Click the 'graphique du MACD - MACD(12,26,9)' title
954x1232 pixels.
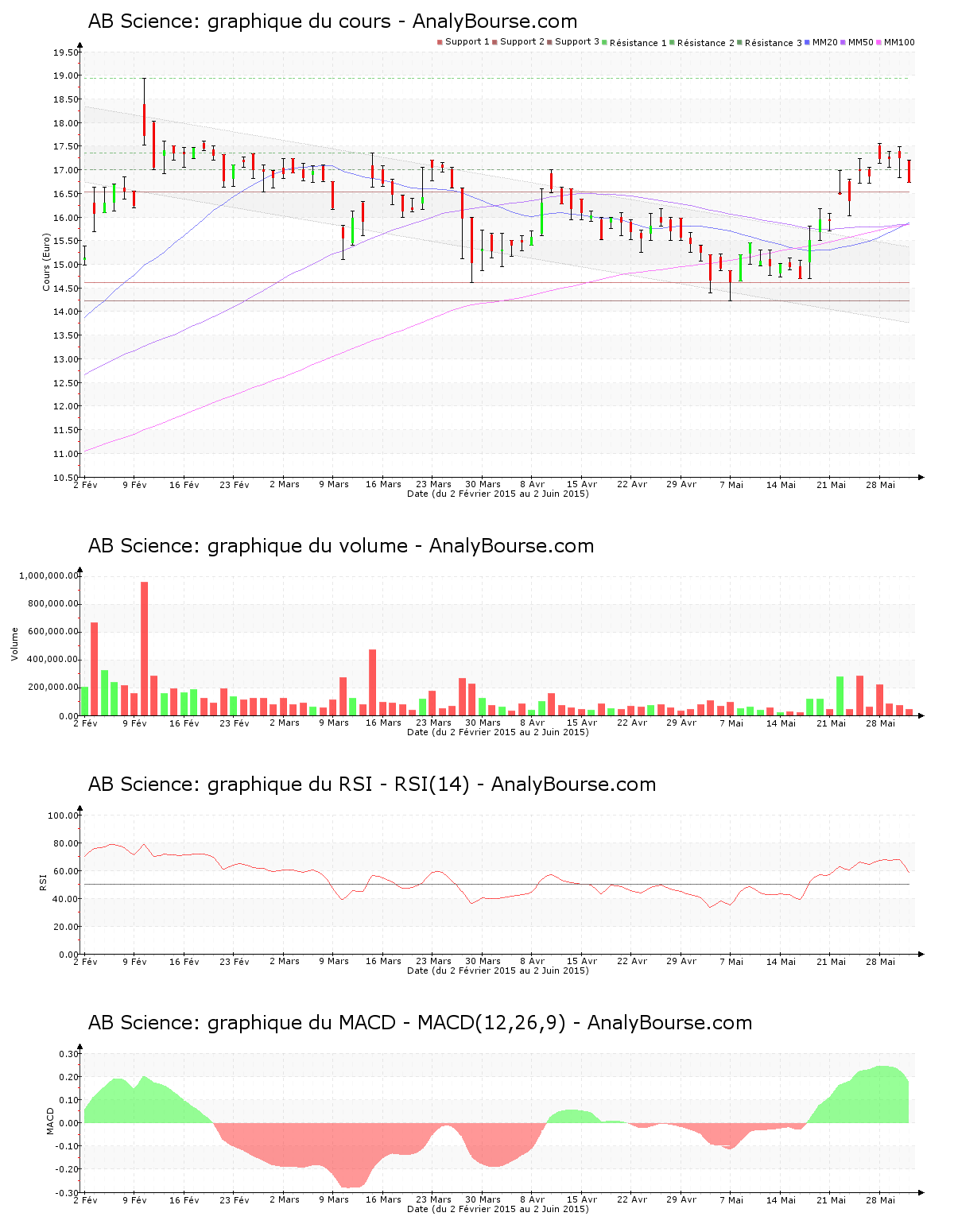point(420,1023)
